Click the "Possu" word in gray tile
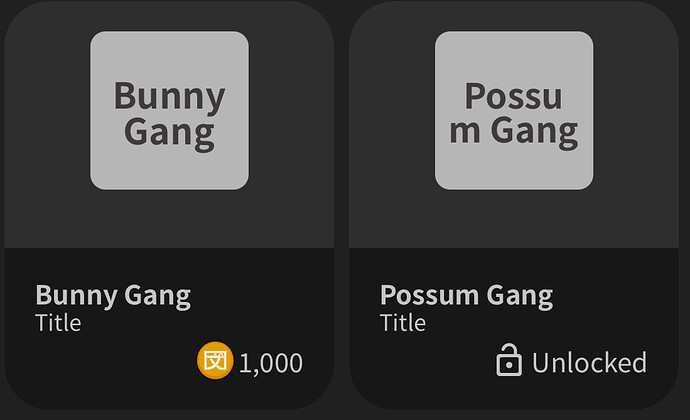The image size is (690, 420). (x=514, y=96)
